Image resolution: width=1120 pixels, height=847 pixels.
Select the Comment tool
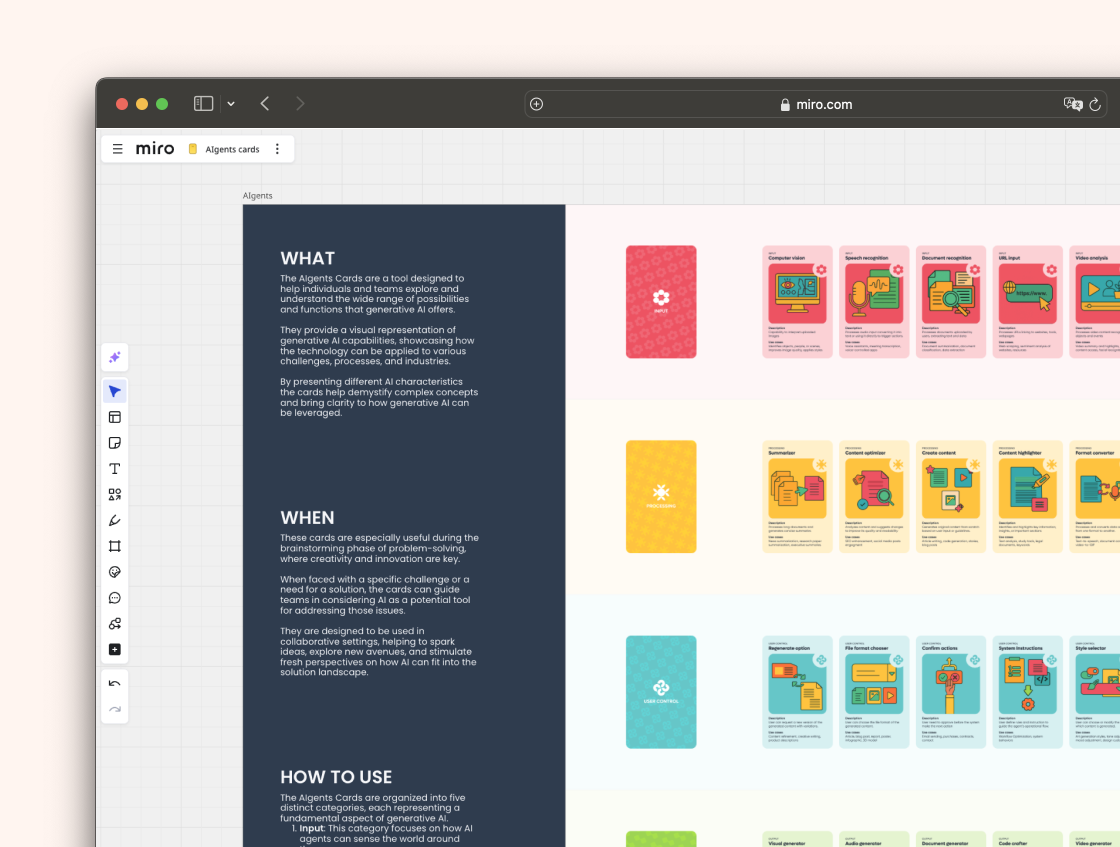tap(114, 598)
